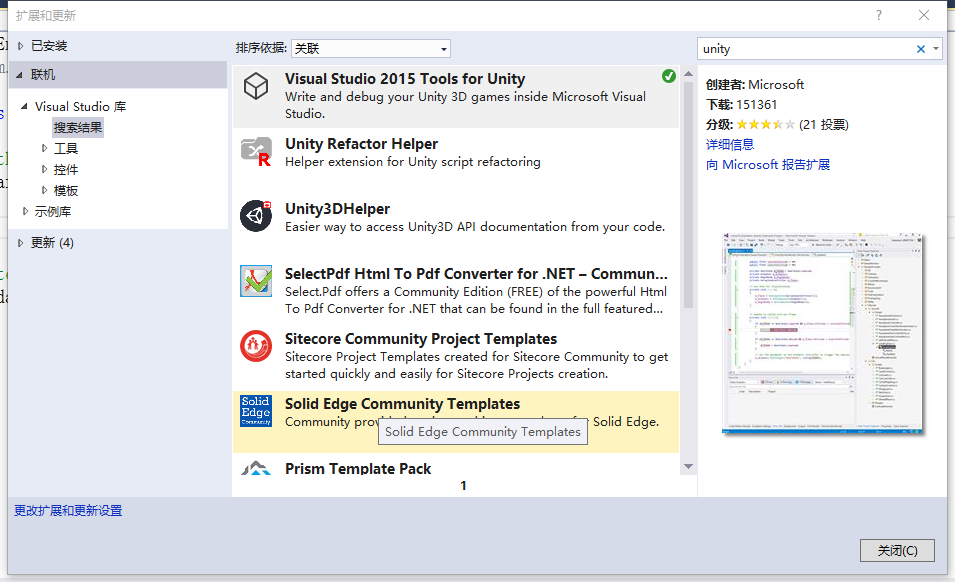Click the Unity Refactor Helper icon
The height and width of the screenshot is (582, 955).
pyautogui.click(x=256, y=152)
